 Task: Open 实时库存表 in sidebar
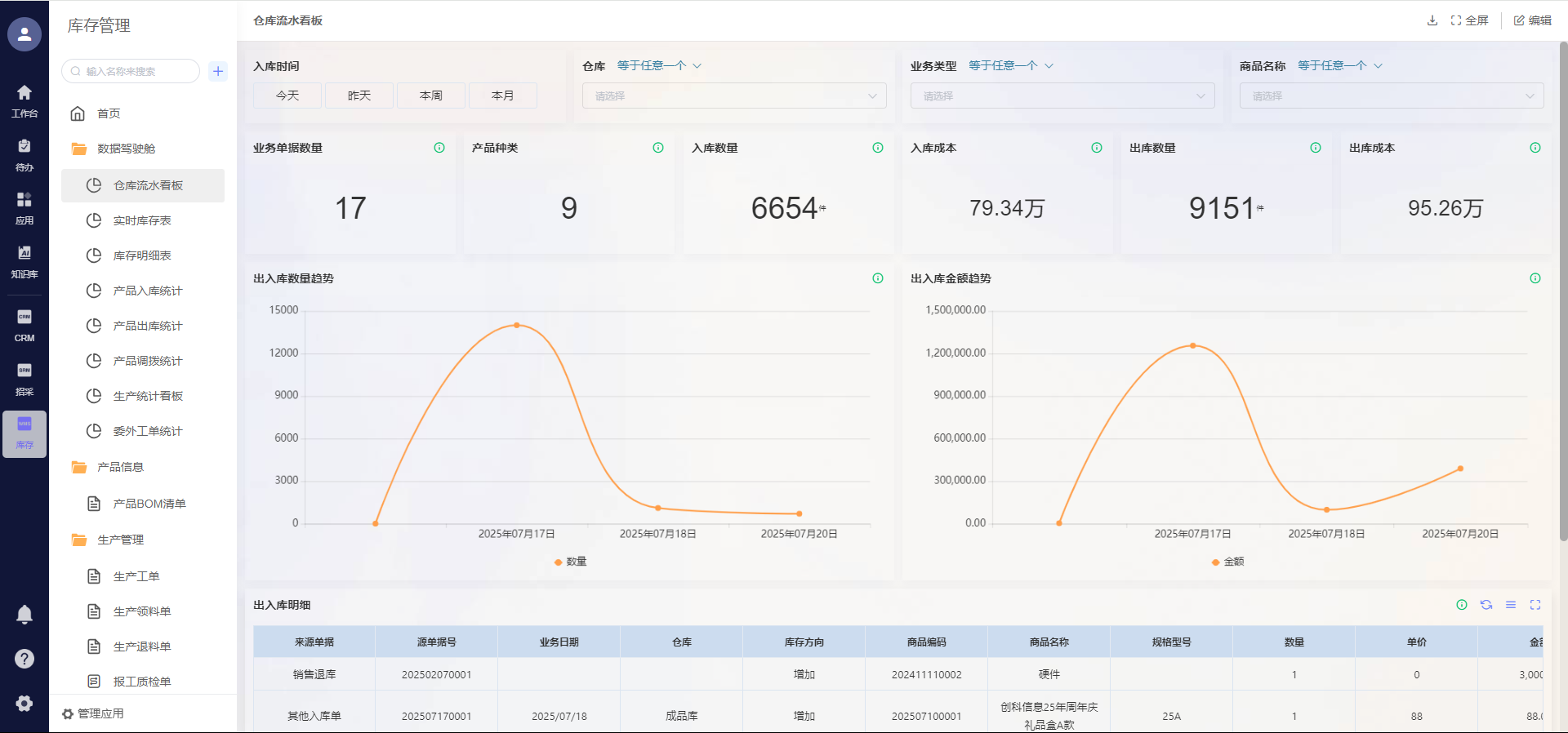tap(142, 220)
